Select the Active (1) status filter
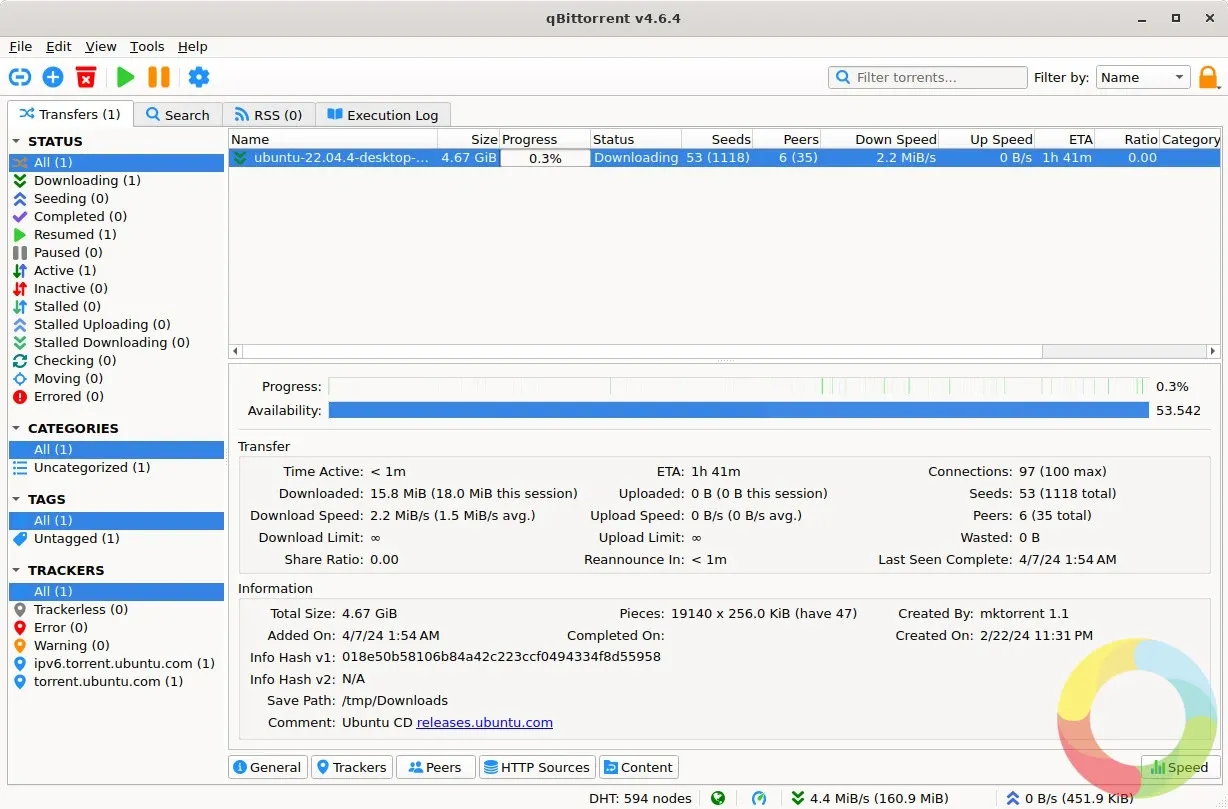Image resolution: width=1228 pixels, height=809 pixels. coord(116,270)
